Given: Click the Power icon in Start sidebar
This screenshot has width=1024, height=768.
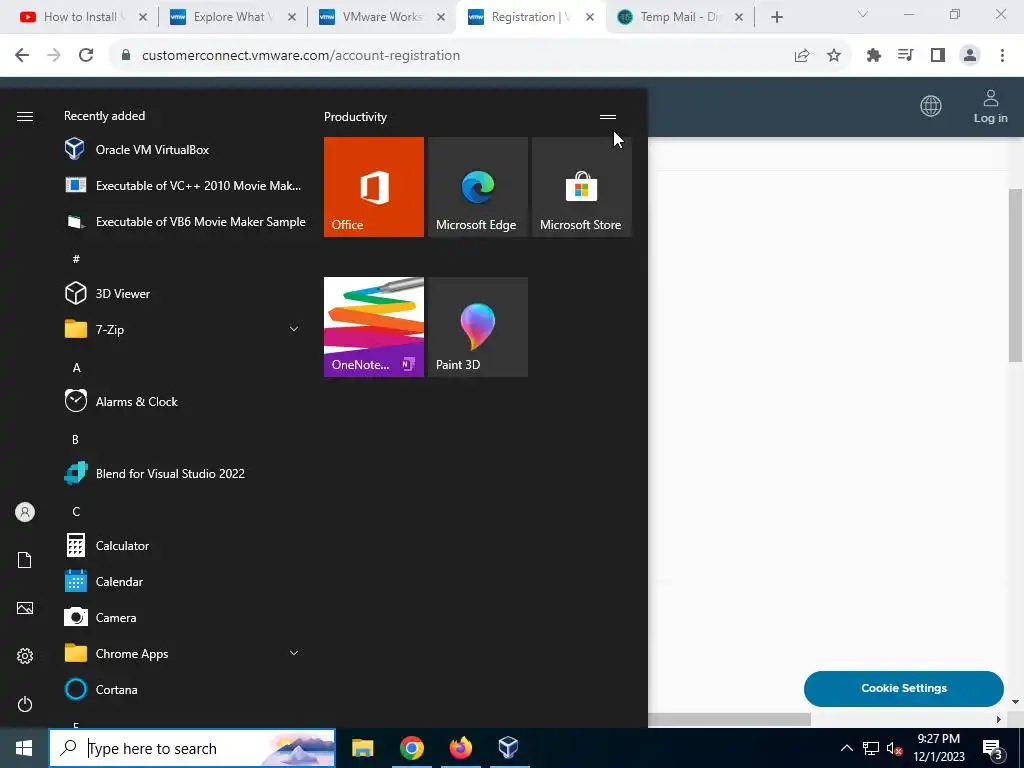Looking at the screenshot, I should point(25,705).
